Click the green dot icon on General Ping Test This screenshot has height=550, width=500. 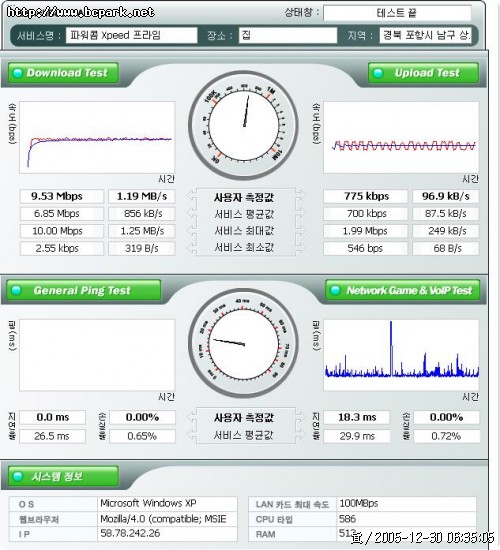click(16, 290)
